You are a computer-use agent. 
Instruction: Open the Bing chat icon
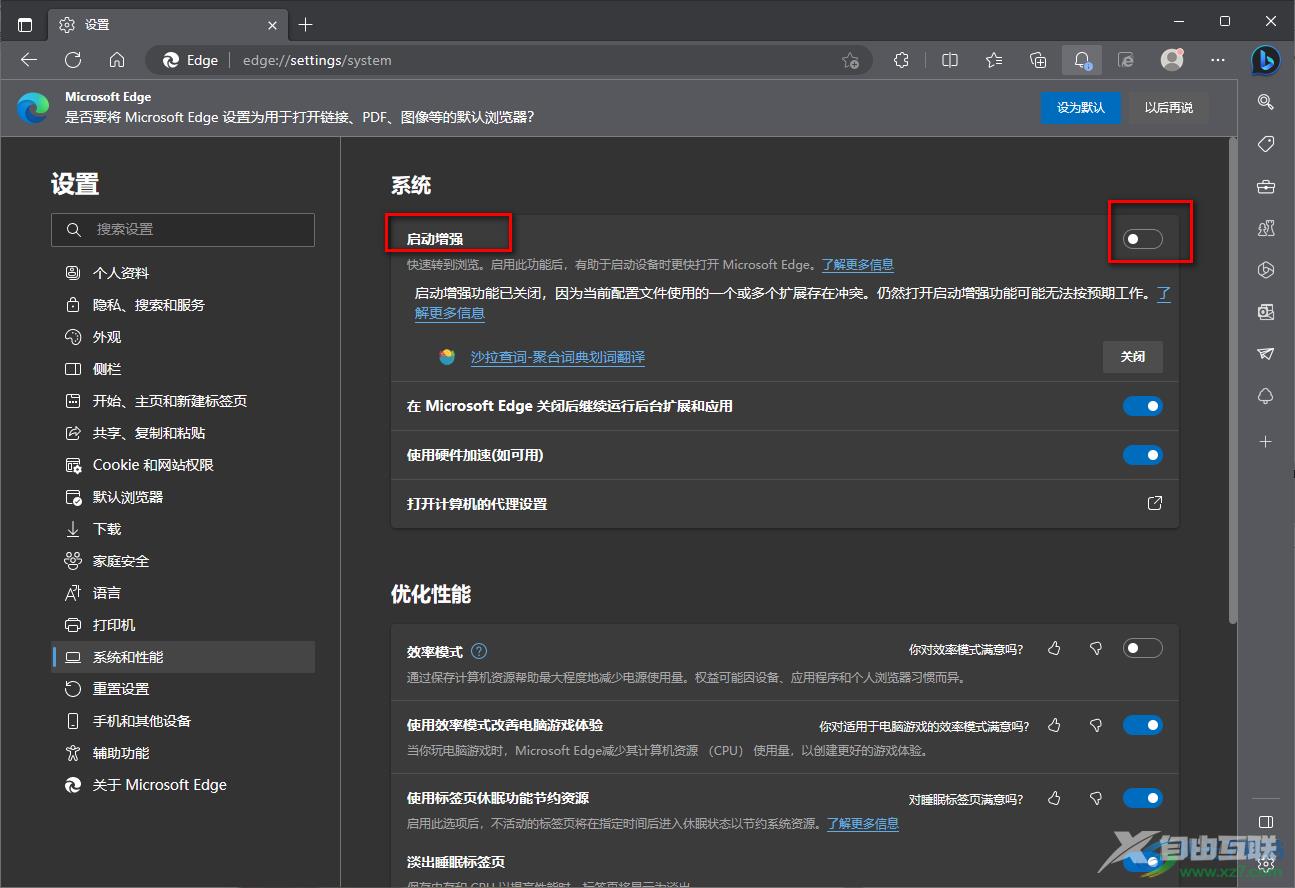pos(1266,60)
